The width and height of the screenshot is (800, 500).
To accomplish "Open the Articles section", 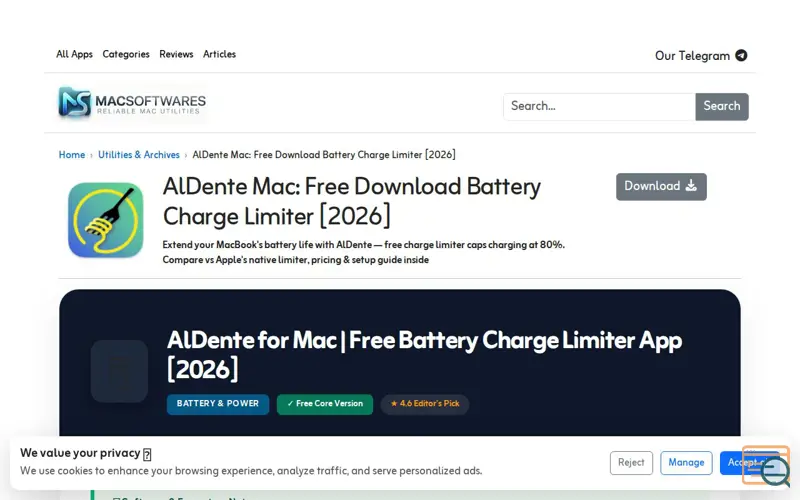I will tap(219, 54).
